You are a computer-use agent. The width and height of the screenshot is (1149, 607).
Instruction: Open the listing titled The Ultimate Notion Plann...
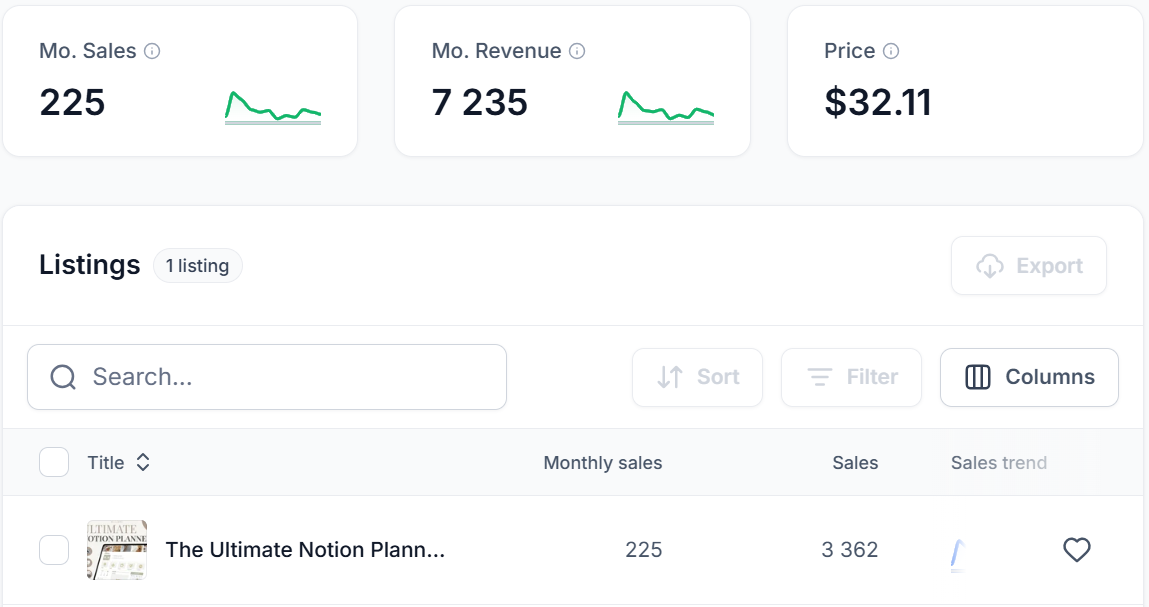[305, 550]
